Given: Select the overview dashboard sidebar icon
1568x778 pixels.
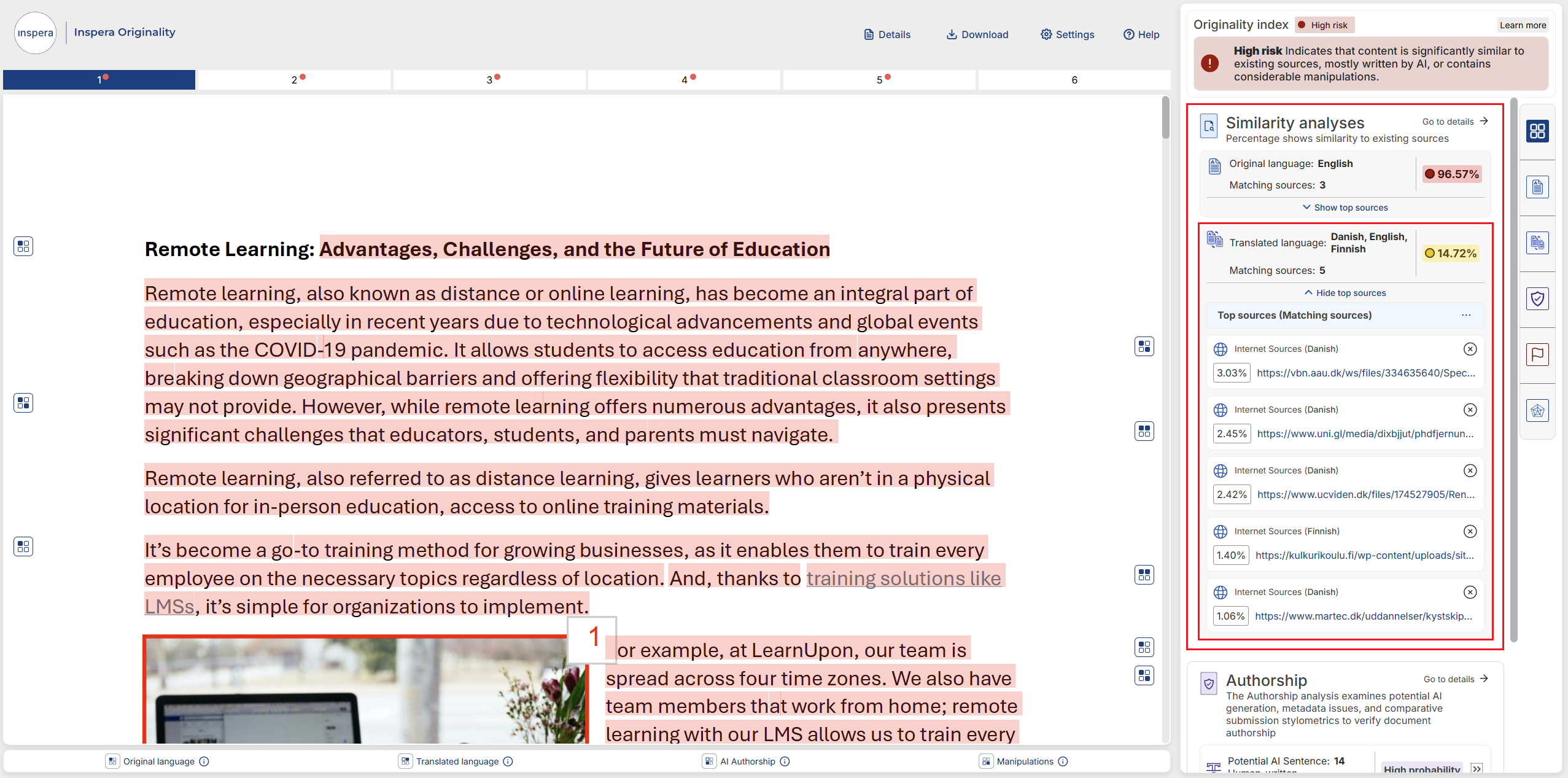Looking at the screenshot, I should coord(1537,131).
